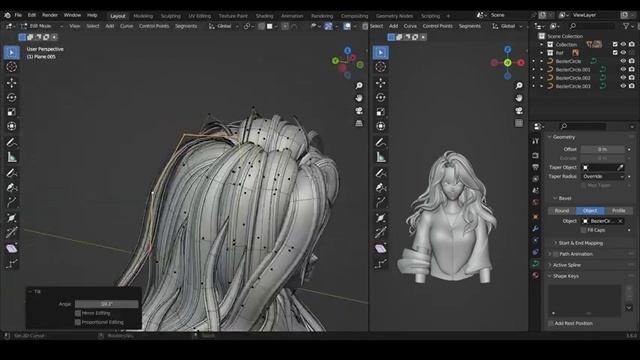Click the zoom magnifier icon in left viewport
640x360 pixels.
[x=359, y=85]
